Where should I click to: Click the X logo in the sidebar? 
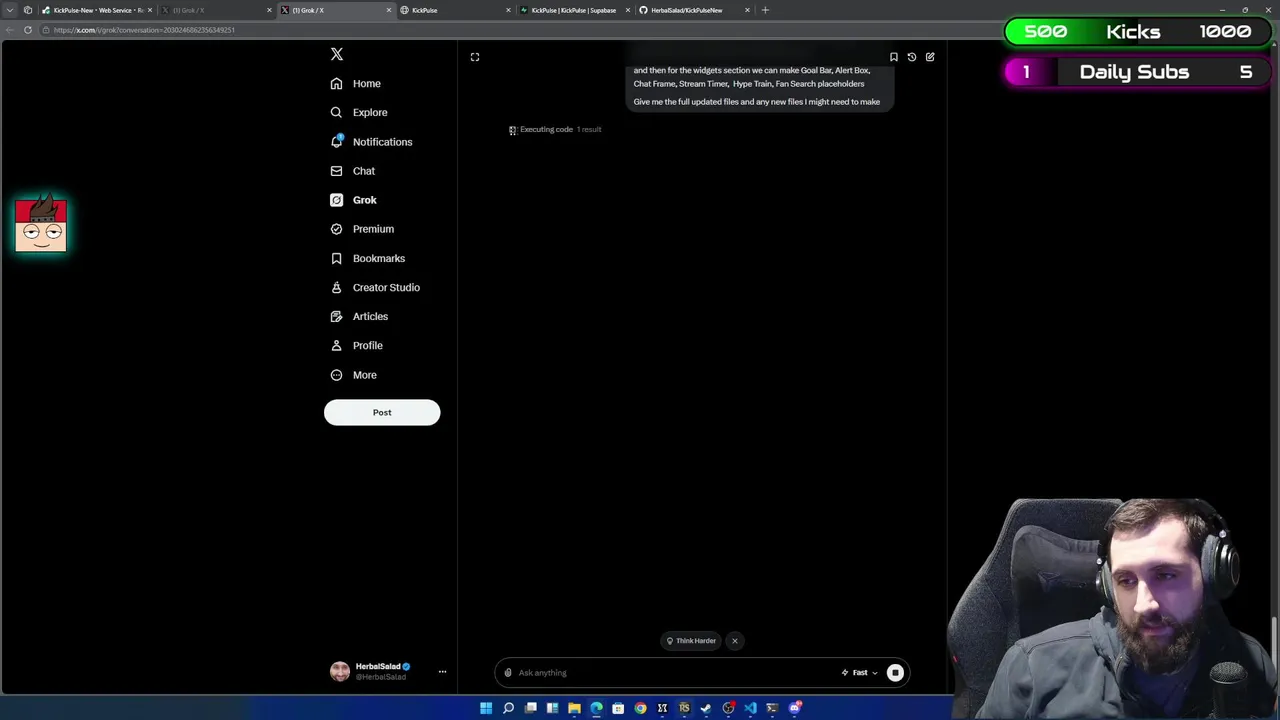337,54
